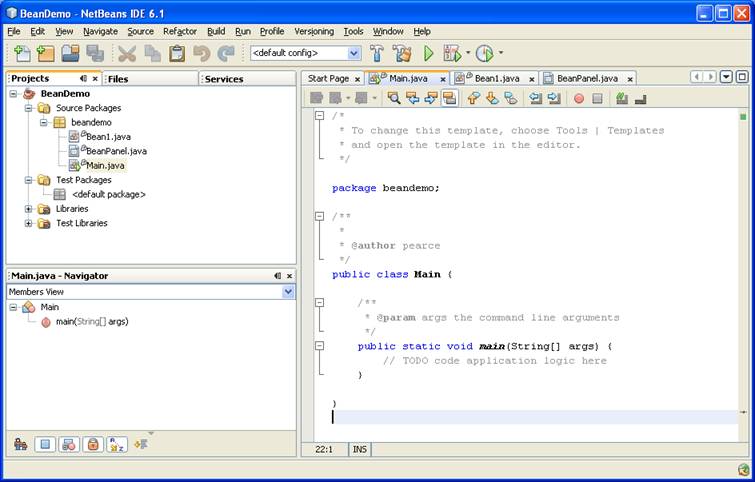This screenshot has width=755, height=482.
Task: Expand the Test Libraries node
Action: (x=28, y=223)
